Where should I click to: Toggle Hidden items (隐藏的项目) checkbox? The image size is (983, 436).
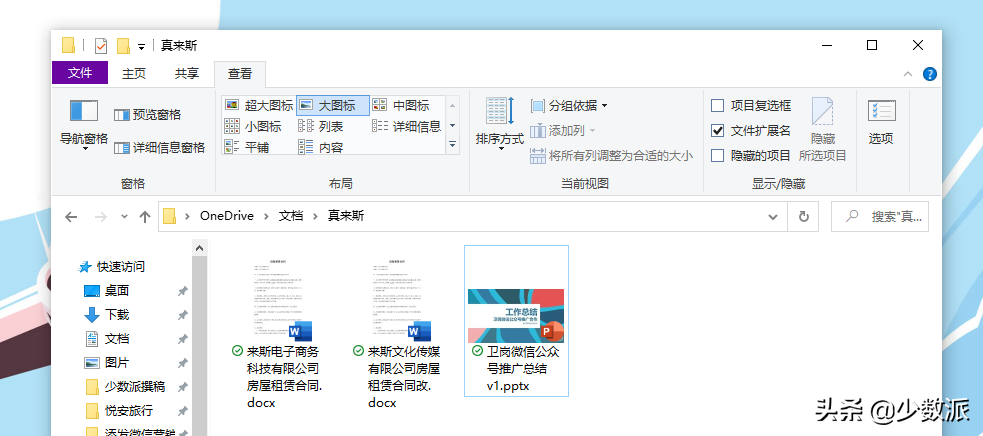point(751,156)
